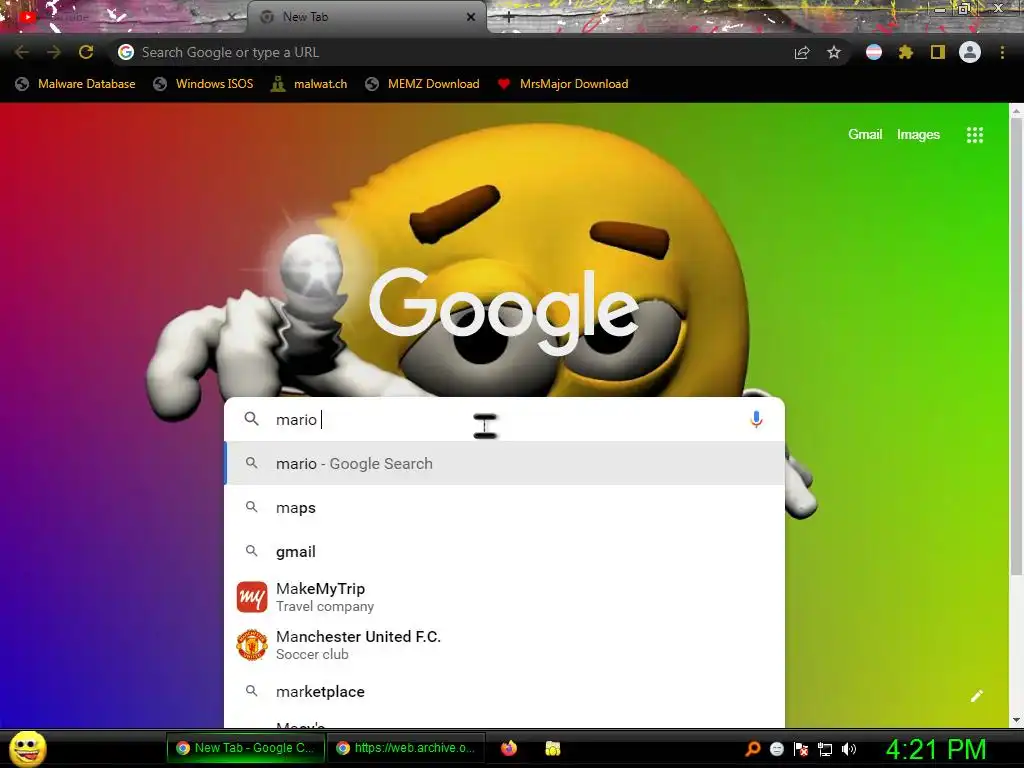Choose the 'maps' suggestion

pyautogui.click(x=504, y=507)
